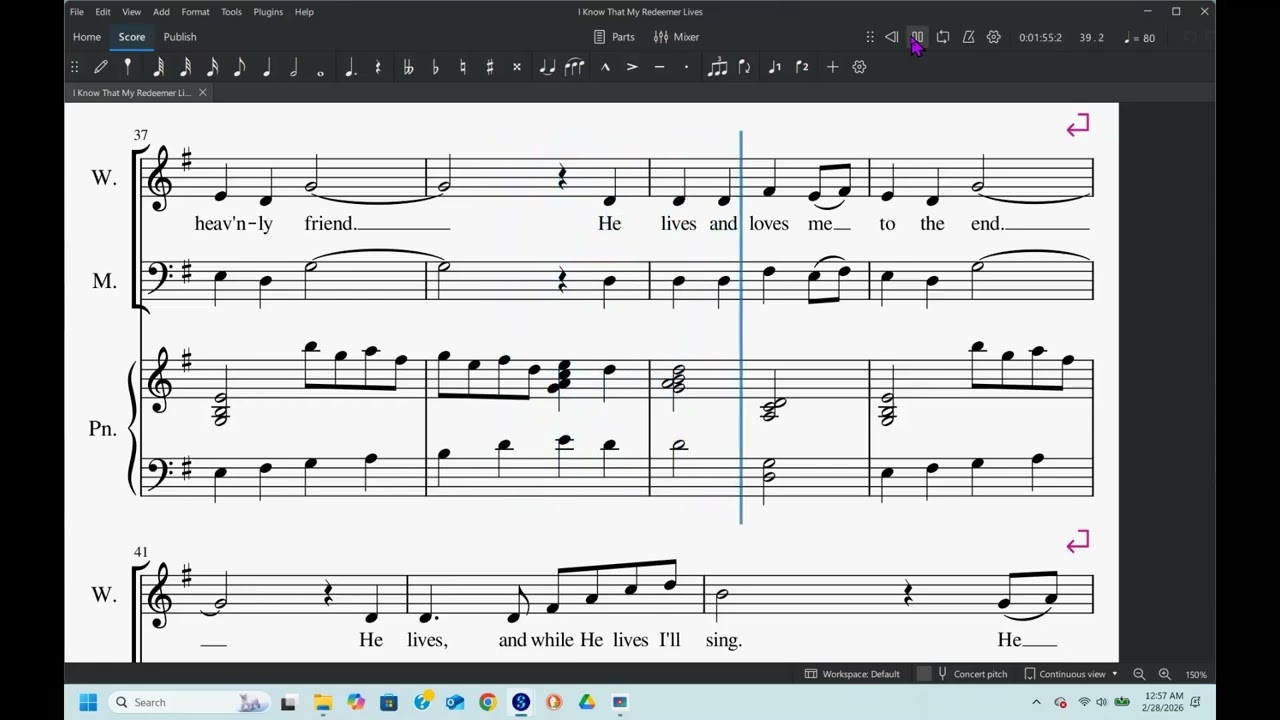Switch to voice 1
Viewport: 1280px width, 720px height.
click(774, 67)
